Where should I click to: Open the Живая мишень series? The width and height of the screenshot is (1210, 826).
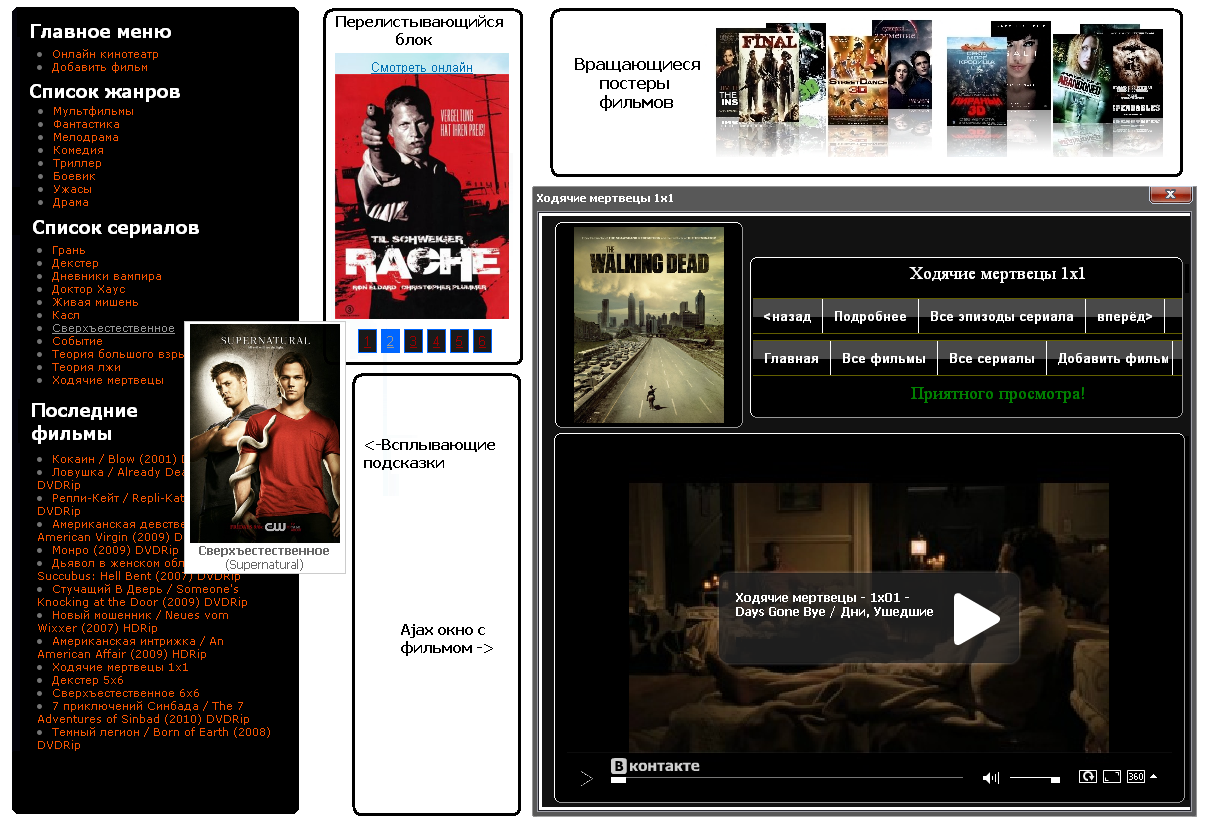[95, 302]
